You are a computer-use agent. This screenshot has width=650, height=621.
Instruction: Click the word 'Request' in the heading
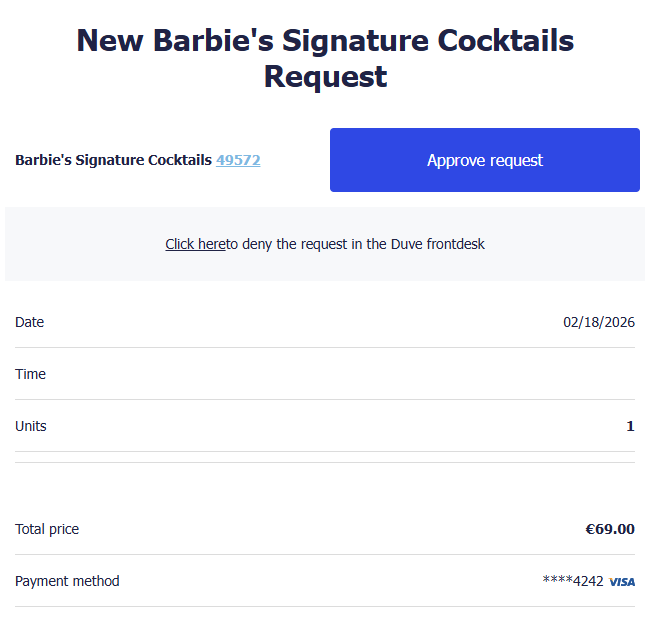pos(325,77)
